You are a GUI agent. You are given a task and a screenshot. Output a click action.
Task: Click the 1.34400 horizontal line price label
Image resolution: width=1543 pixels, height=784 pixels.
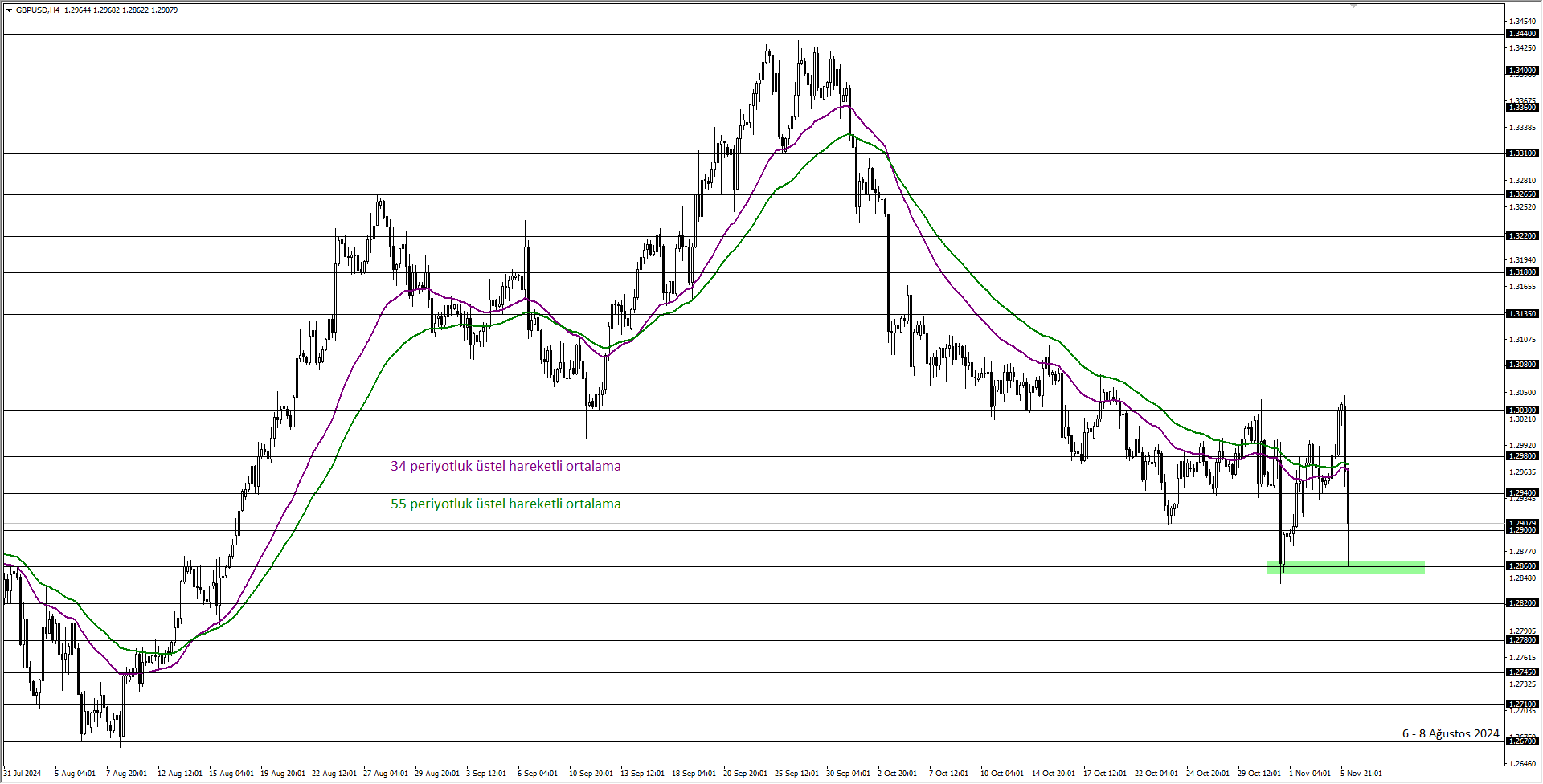[1522, 34]
